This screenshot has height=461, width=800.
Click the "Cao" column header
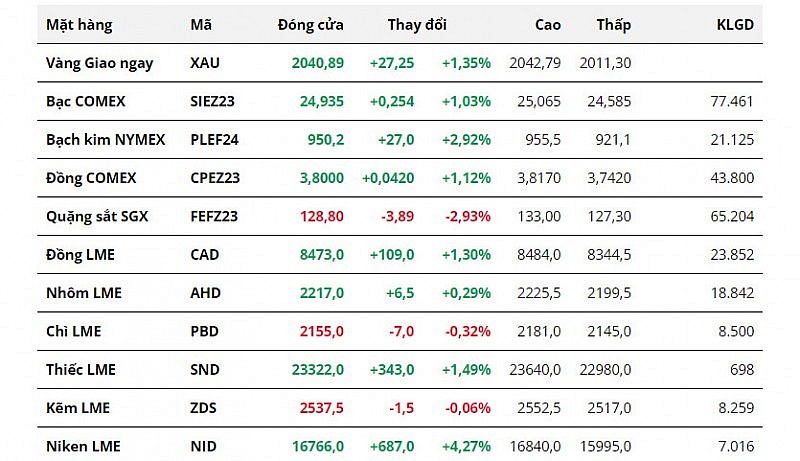pos(548,24)
